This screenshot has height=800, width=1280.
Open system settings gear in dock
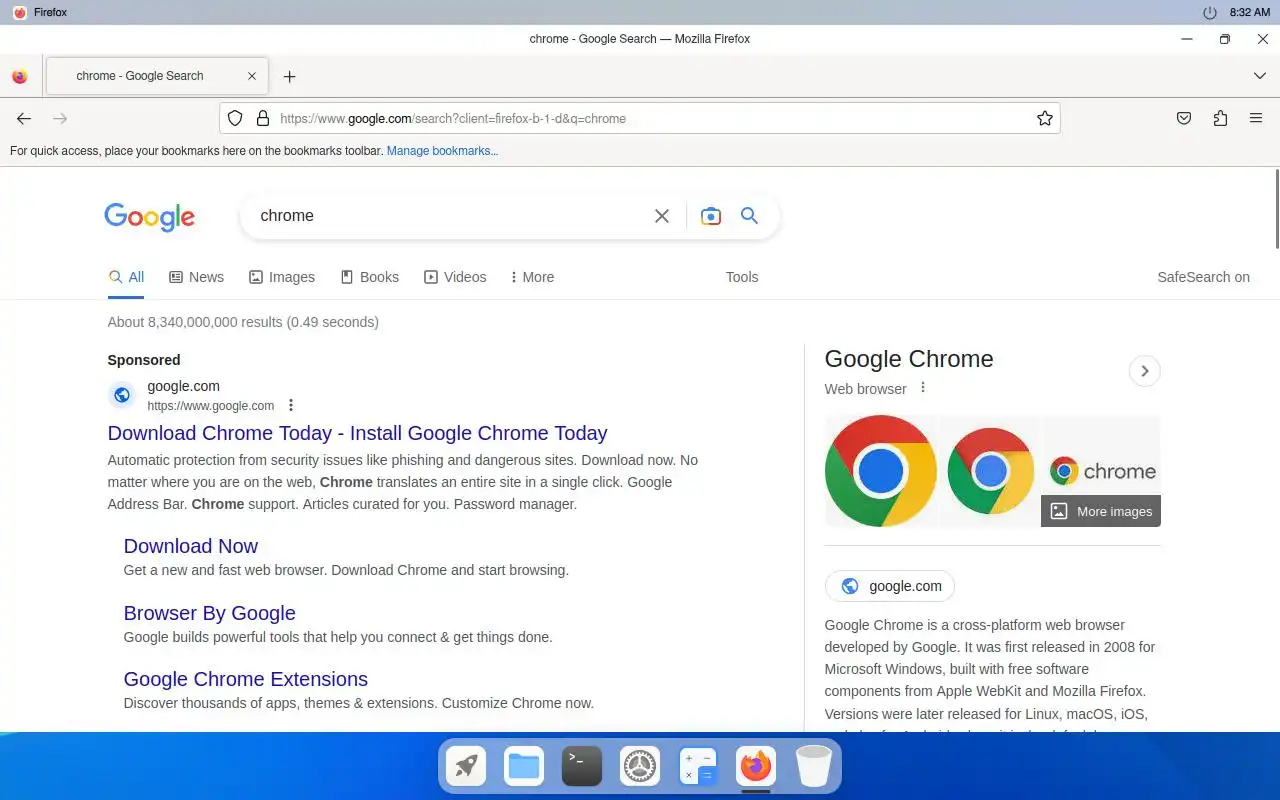tap(640, 767)
